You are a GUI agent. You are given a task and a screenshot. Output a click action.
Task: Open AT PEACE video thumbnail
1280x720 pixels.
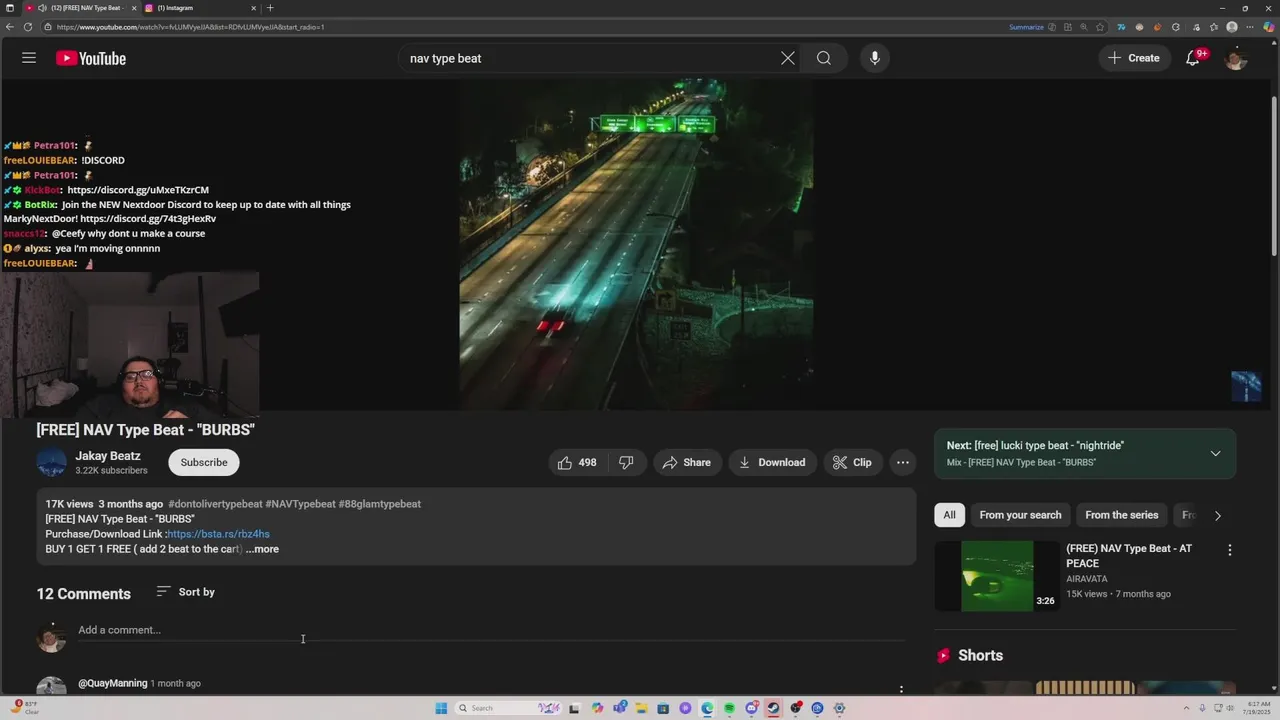point(997,576)
